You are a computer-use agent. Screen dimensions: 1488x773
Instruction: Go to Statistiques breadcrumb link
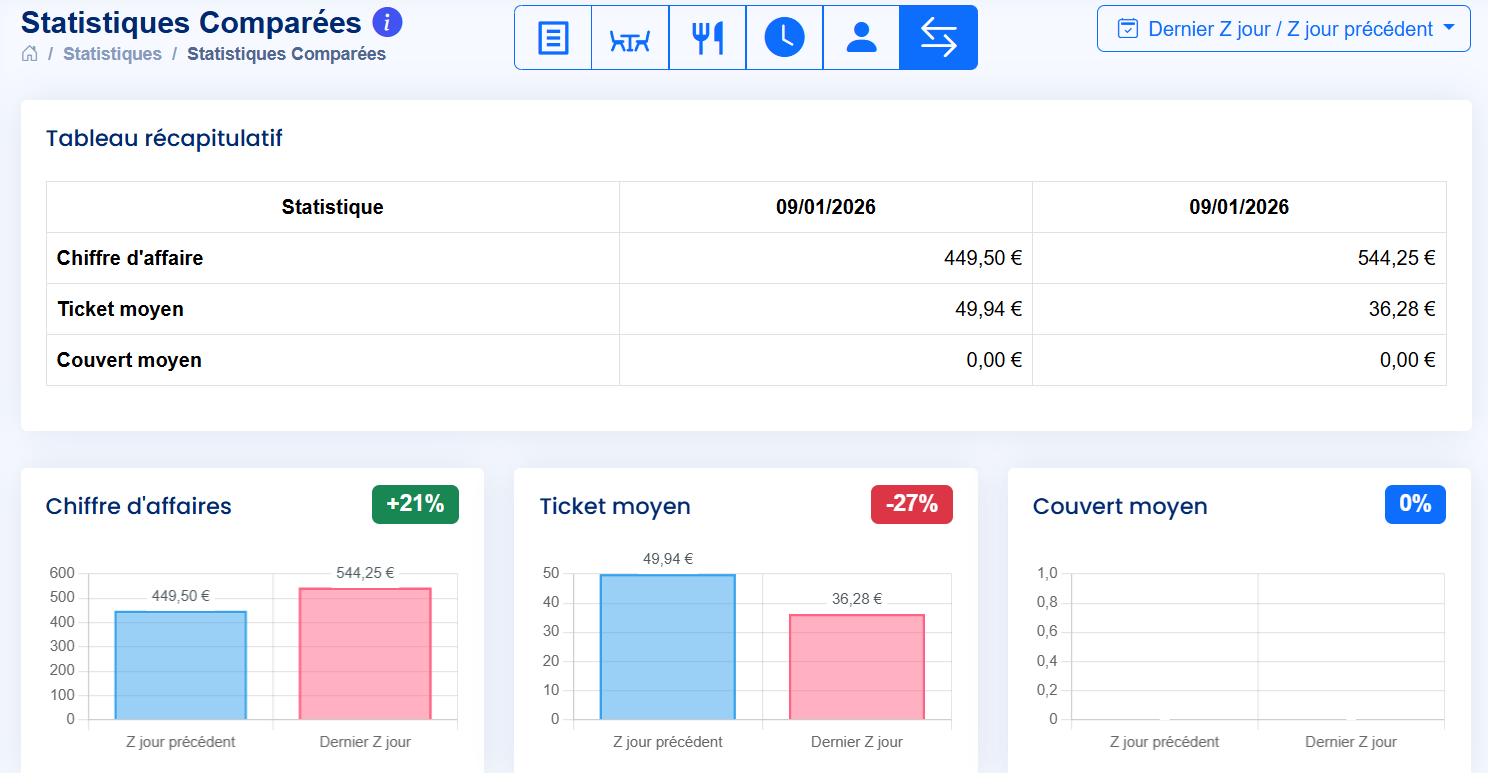(x=112, y=54)
